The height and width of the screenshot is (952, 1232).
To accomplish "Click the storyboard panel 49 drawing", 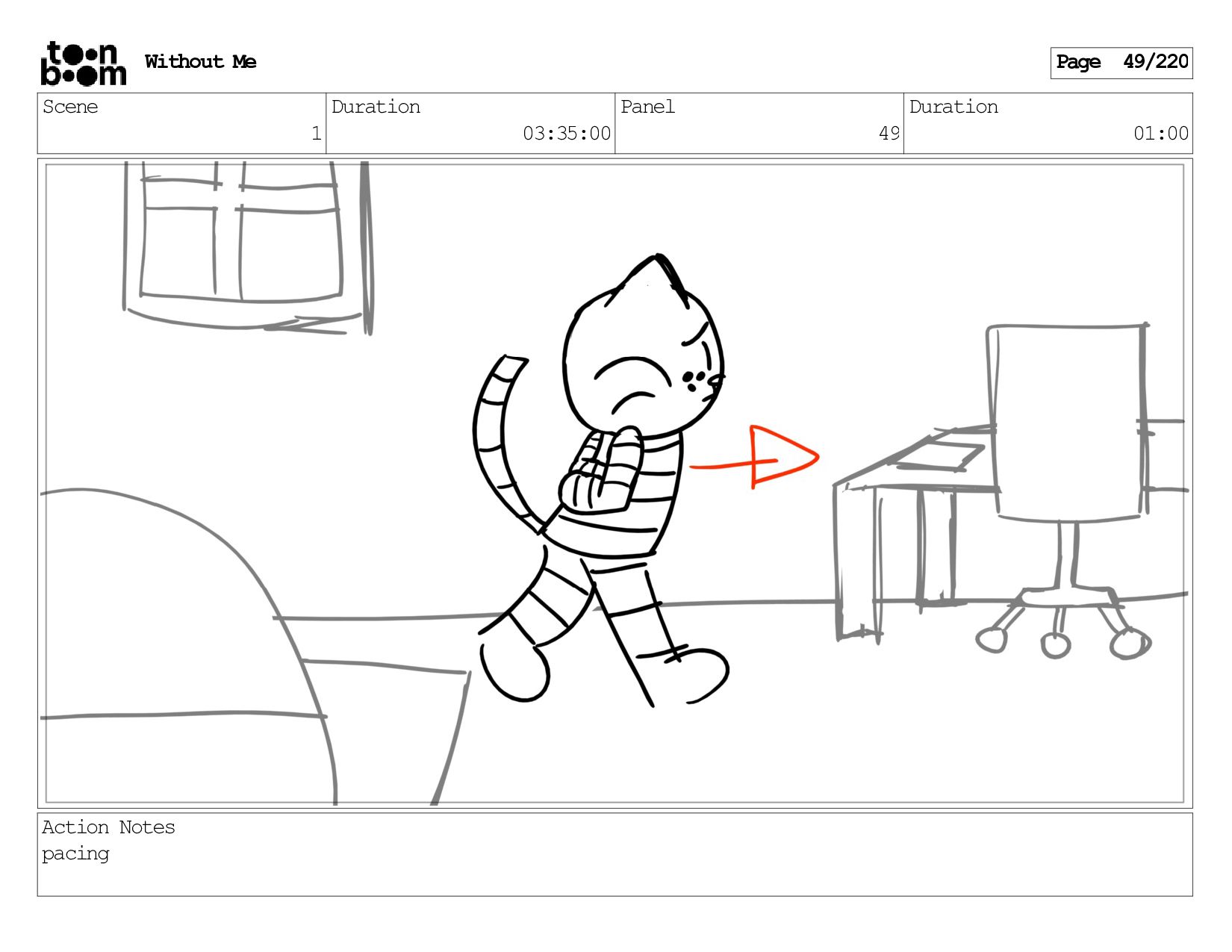I will point(615,483).
